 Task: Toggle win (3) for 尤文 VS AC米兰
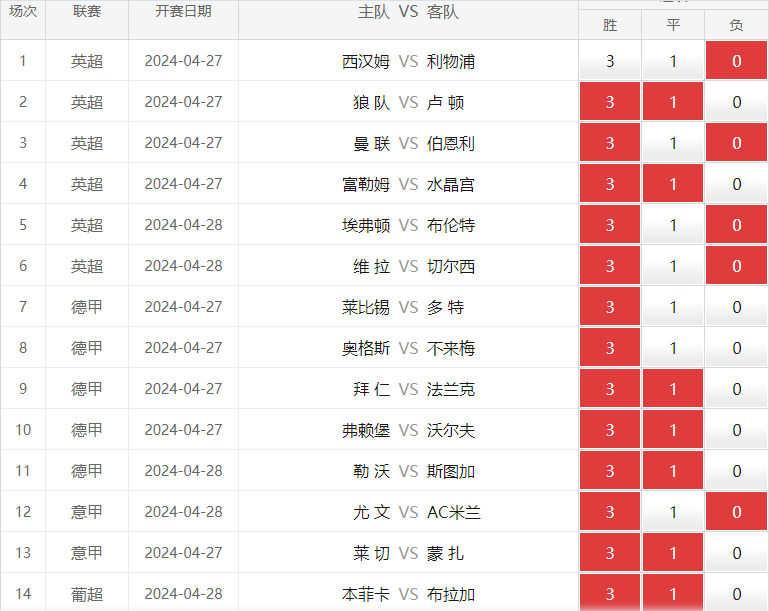[610, 512]
